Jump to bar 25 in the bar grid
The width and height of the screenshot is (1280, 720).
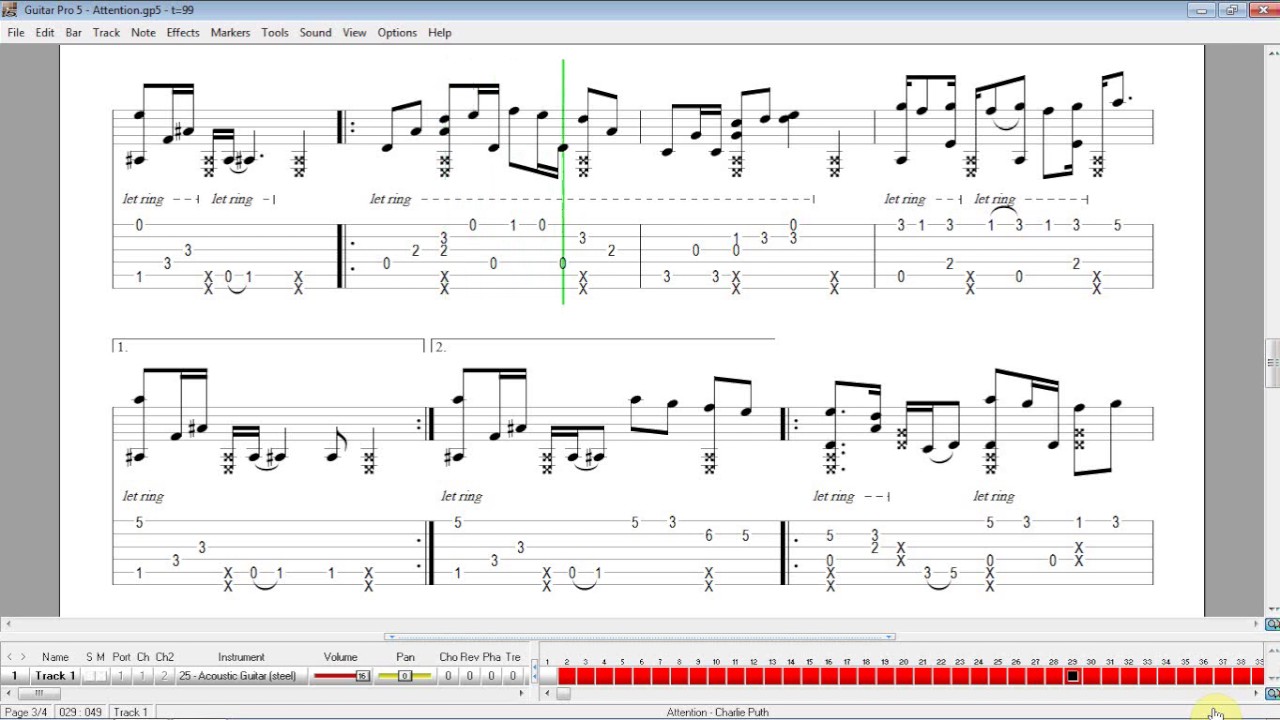point(997,676)
